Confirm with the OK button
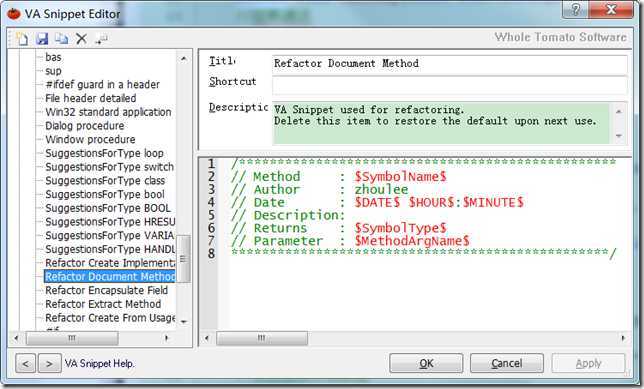 pos(426,364)
